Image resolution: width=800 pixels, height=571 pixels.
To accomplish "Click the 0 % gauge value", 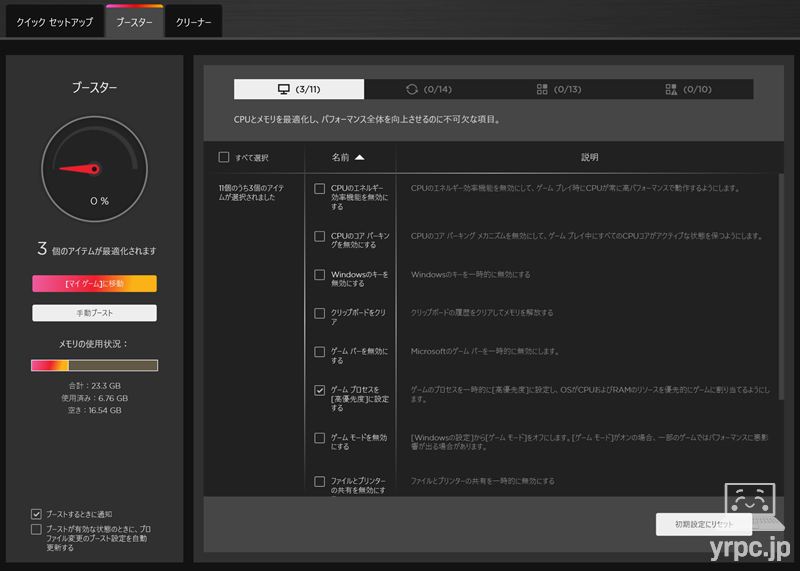I will pos(99,201).
